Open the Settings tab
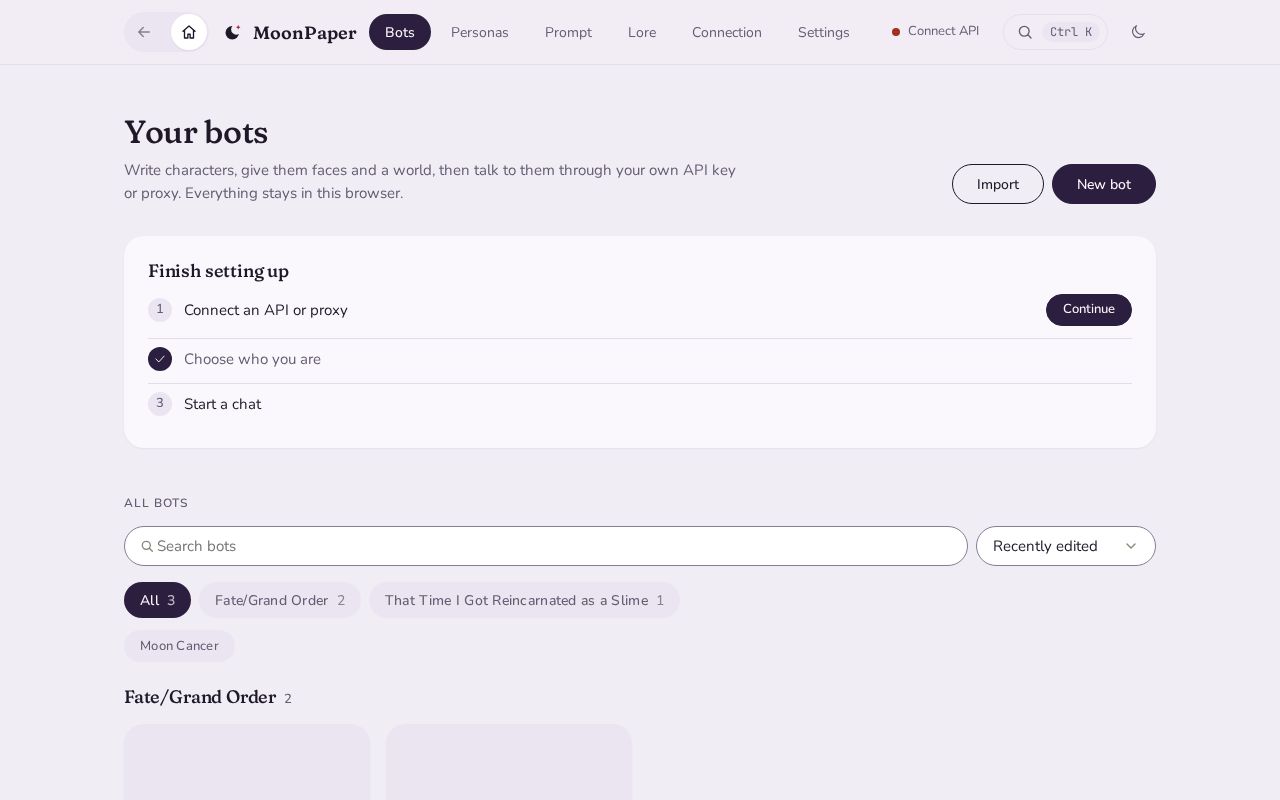The width and height of the screenshot is (1280, 800). pos(824,32)
